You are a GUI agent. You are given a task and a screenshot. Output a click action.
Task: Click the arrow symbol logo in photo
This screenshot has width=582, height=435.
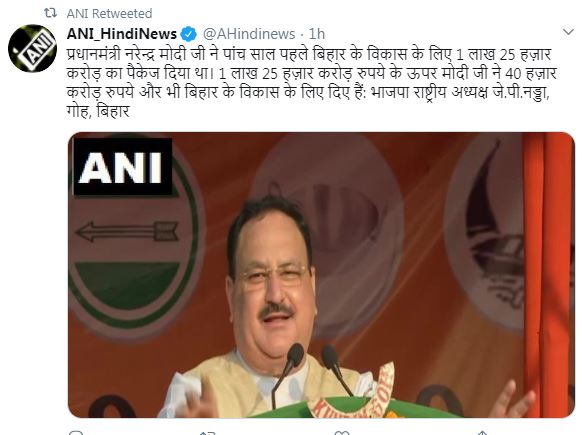click(127, 231)
